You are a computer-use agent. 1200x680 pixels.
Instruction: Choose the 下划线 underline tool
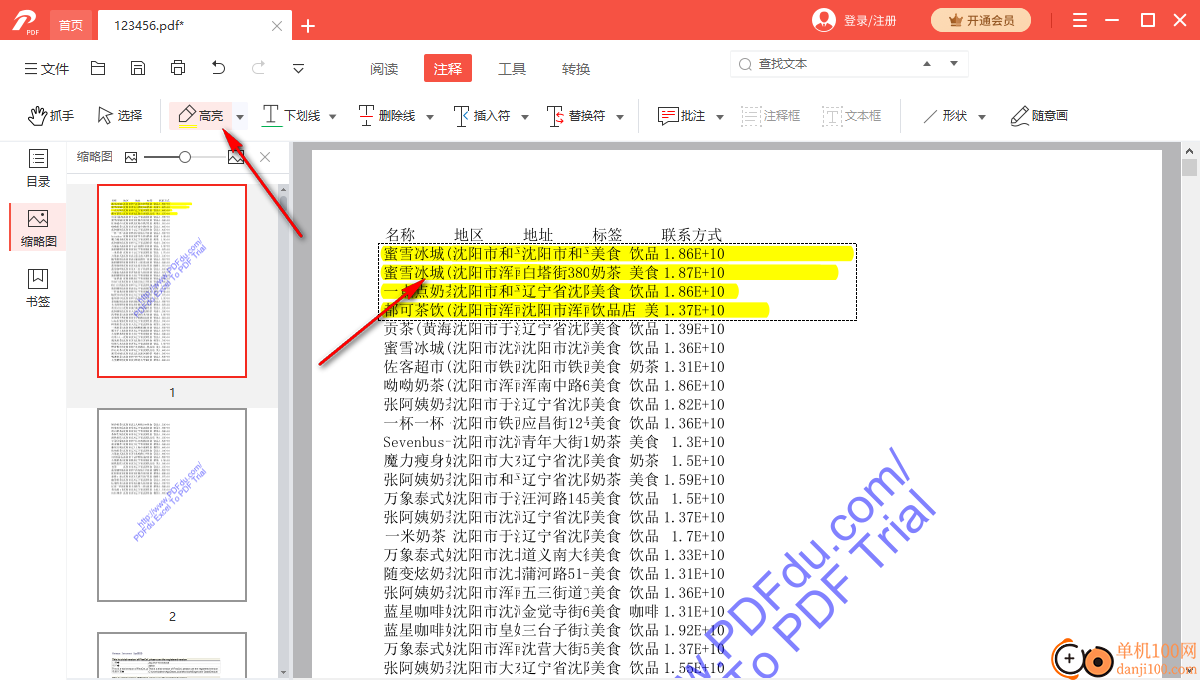tap(292, 116)
